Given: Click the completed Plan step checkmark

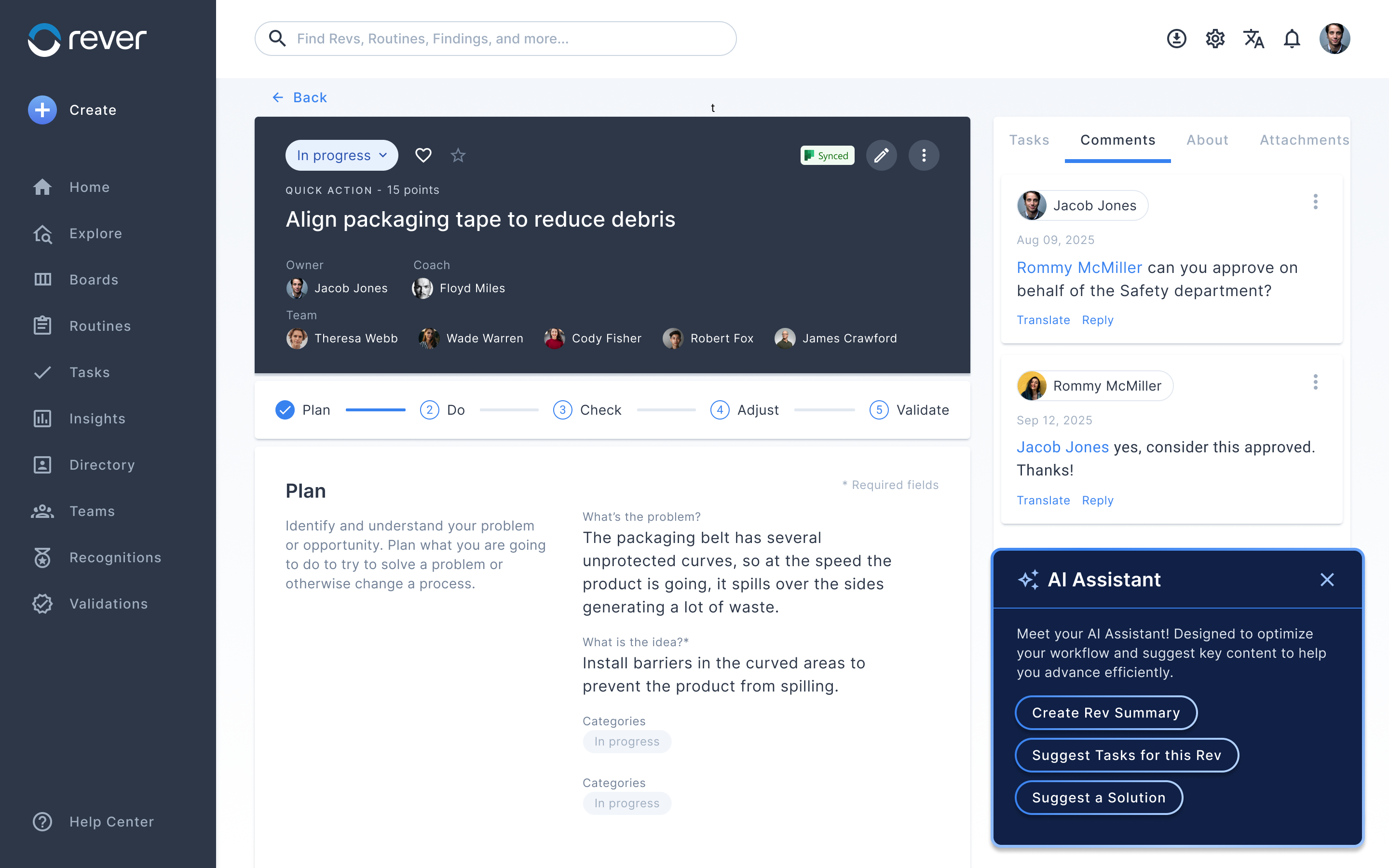Looking at the screenshot, I should [285, 410].
